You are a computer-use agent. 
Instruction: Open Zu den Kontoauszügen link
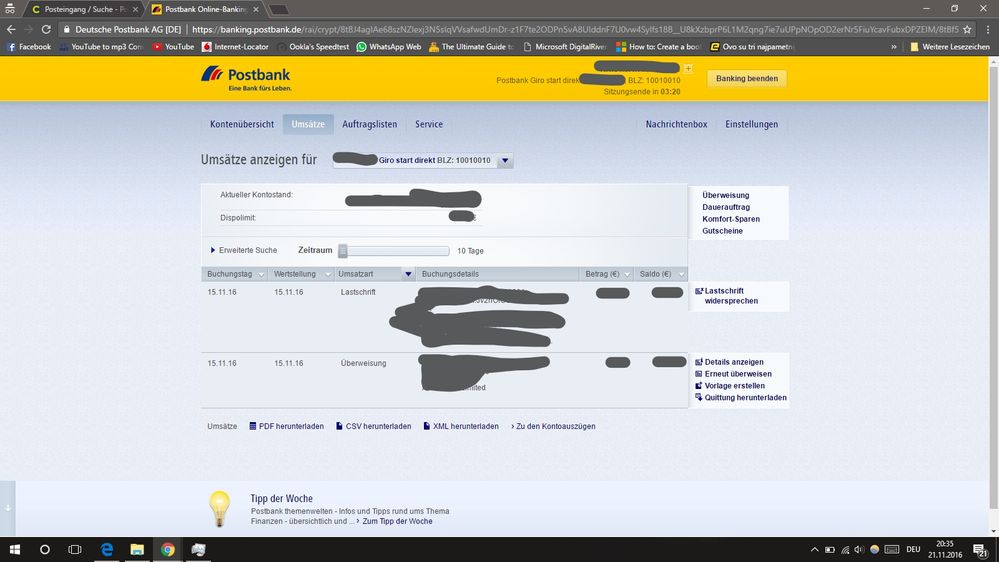tap(553, 426)
